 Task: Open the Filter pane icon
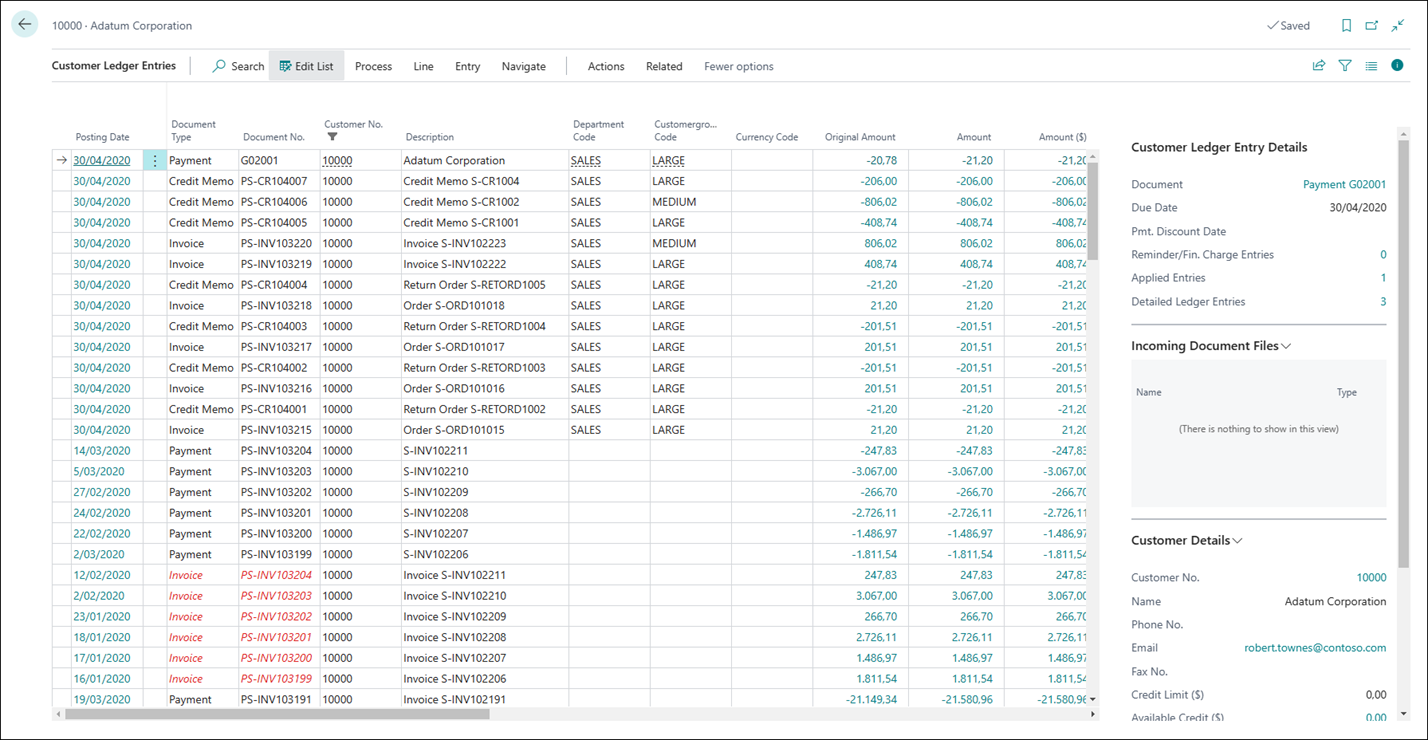[1344, 64]
